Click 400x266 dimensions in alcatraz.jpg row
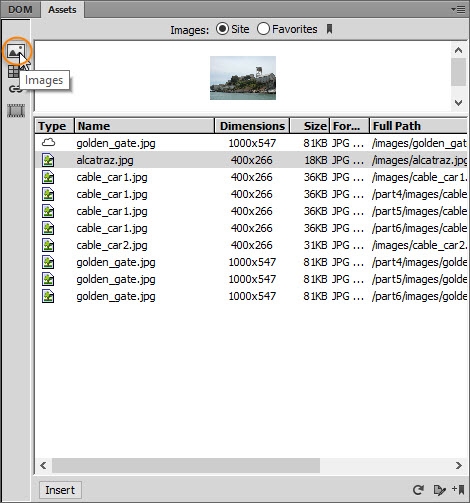Screen dimensions: 470x503 [x=252, y=160]
